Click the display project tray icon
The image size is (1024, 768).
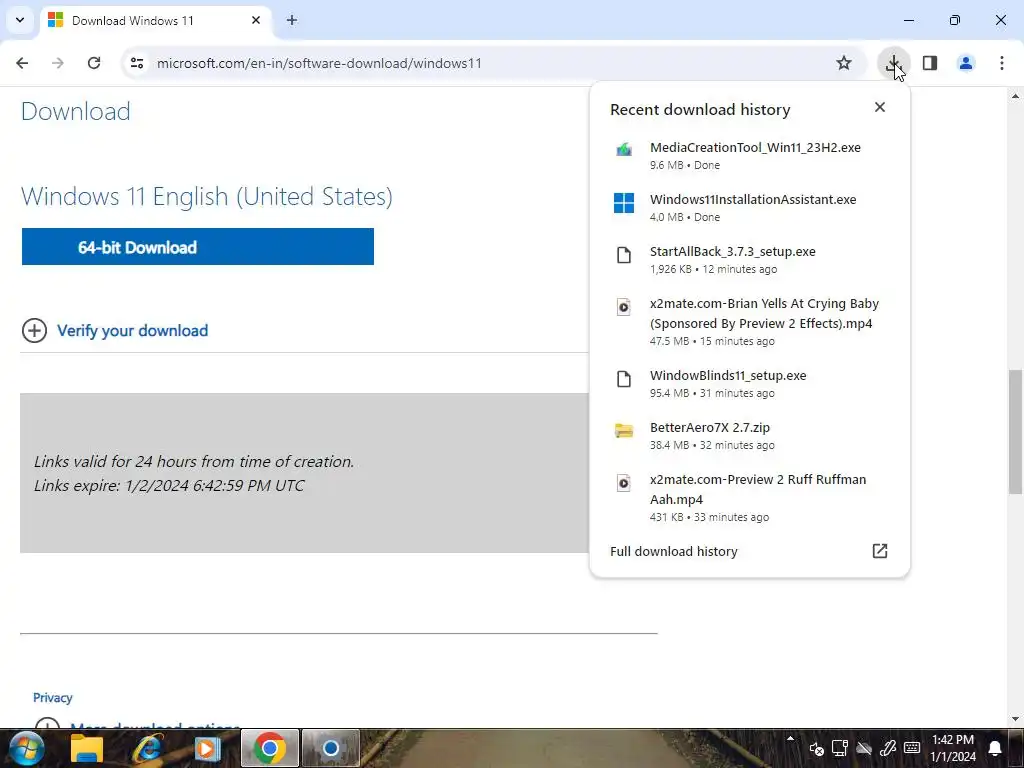point(840,748)
